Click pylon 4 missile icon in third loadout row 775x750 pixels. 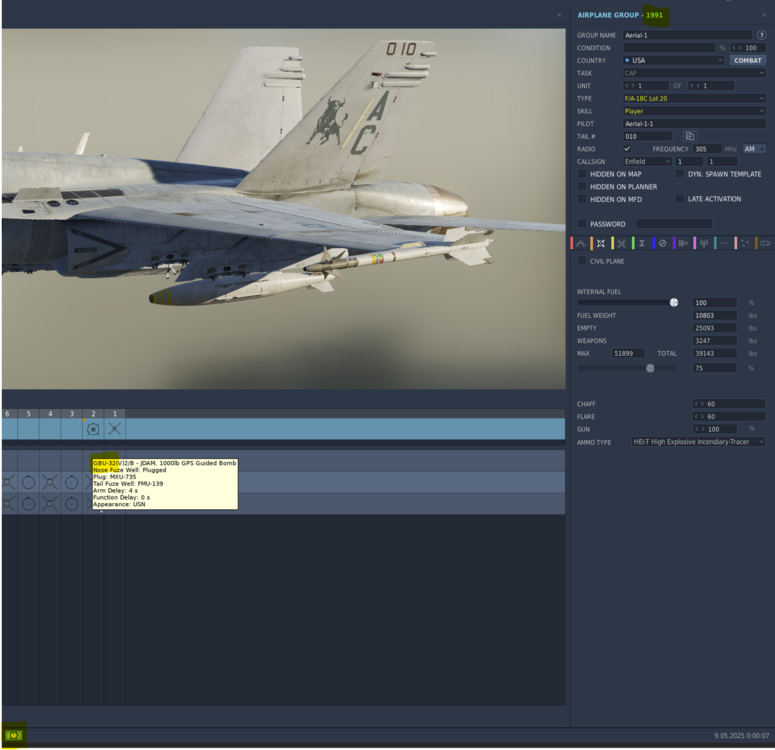point(50,504)
